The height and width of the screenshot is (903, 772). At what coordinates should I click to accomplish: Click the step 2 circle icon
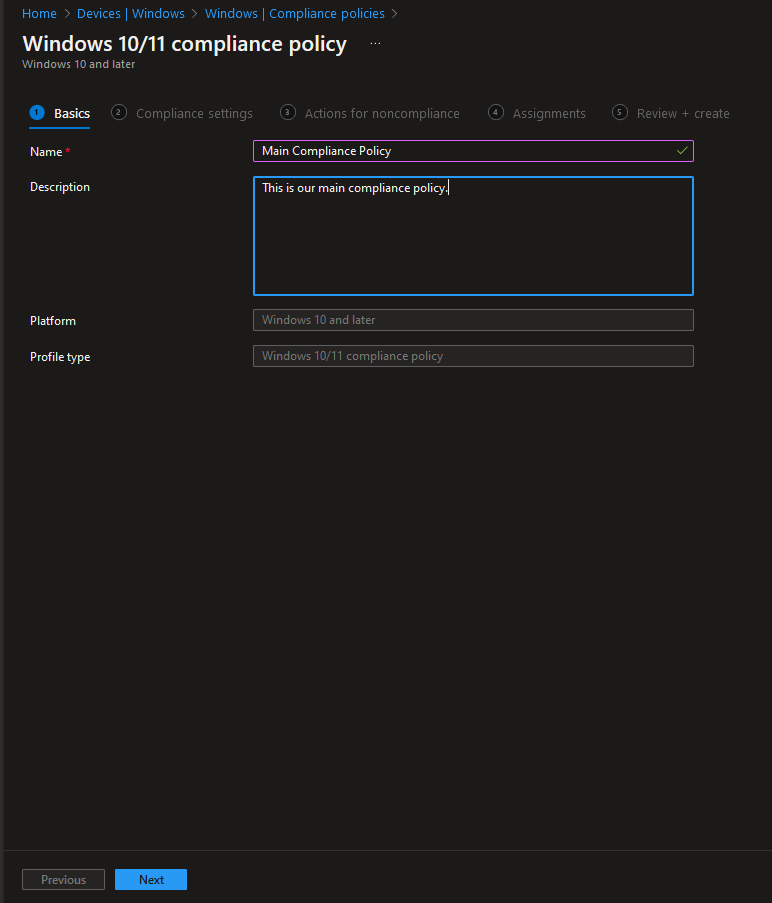[119, 112]
